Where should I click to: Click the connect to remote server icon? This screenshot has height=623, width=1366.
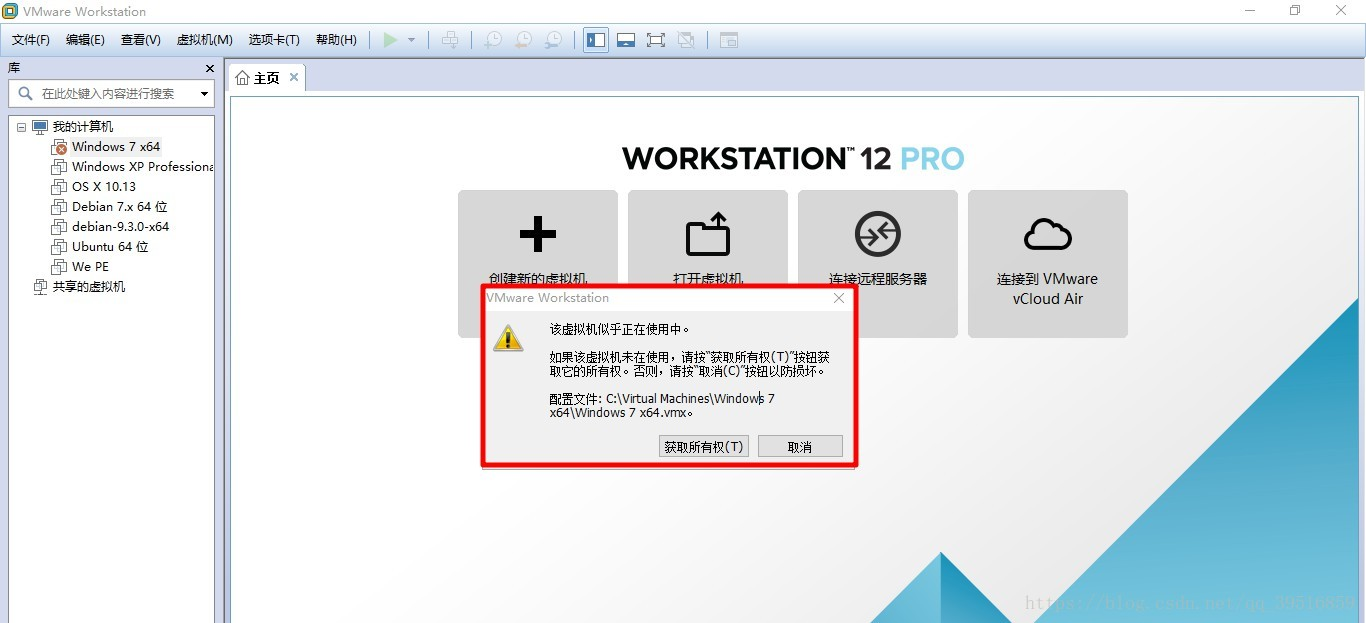point(878,235)
